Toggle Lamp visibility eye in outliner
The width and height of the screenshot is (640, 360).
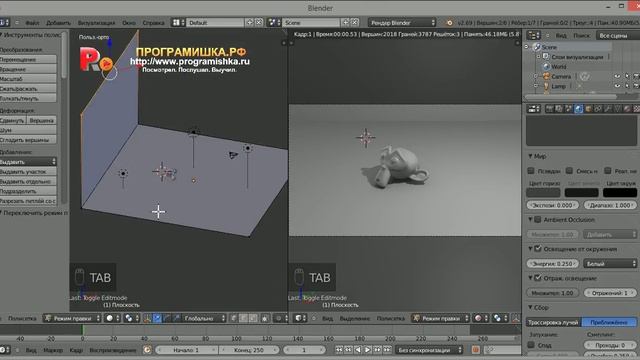click(617, 86)
